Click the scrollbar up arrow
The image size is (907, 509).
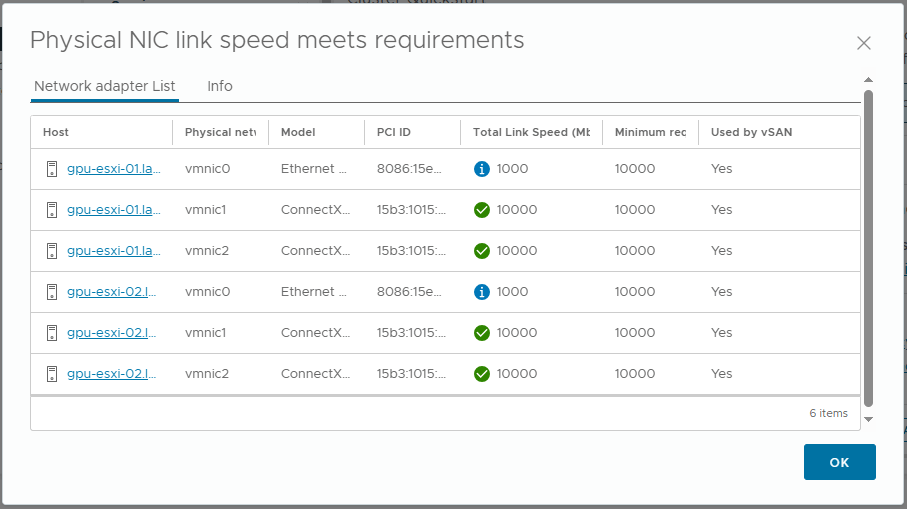[x=868, y=80]
